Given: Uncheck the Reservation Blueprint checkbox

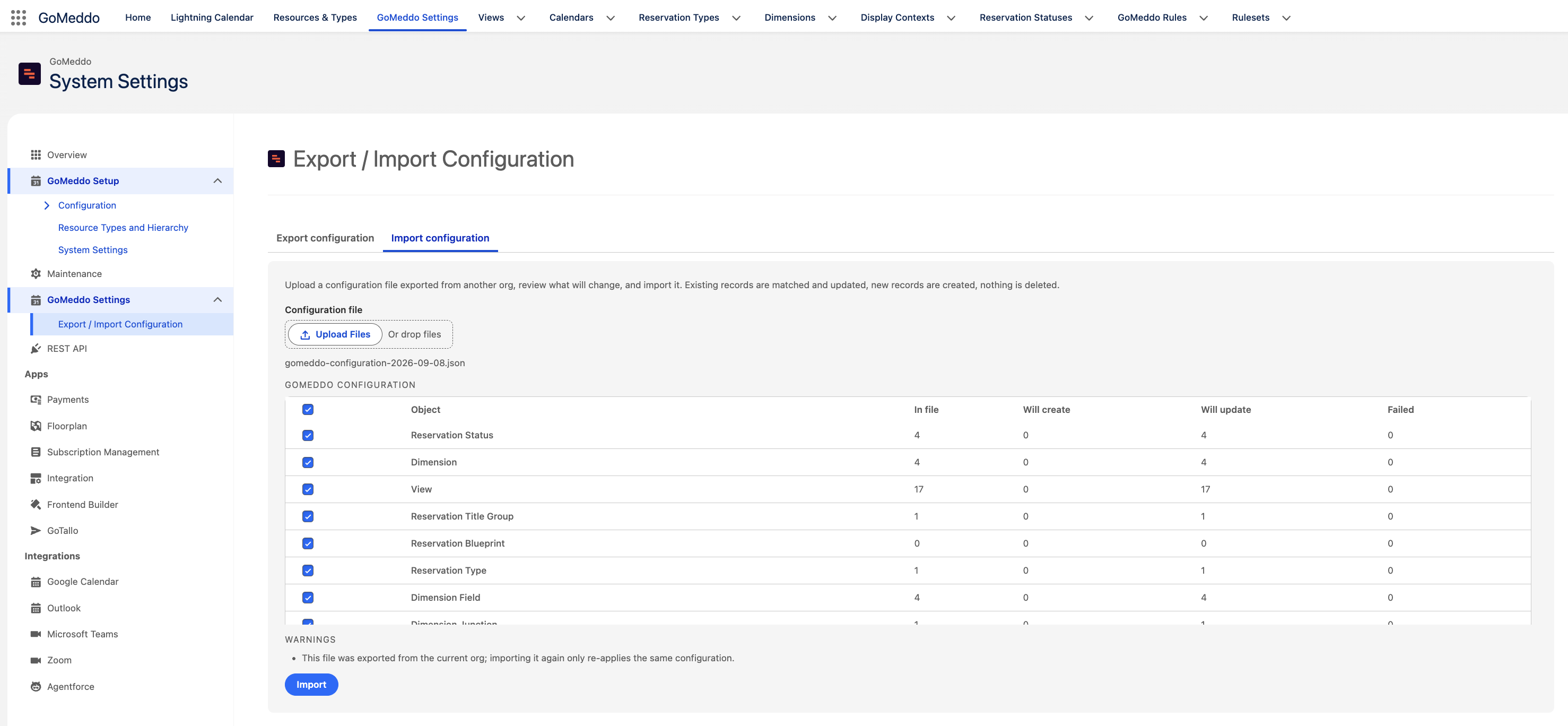Looking at the screenshot, I should pos(308,543).
